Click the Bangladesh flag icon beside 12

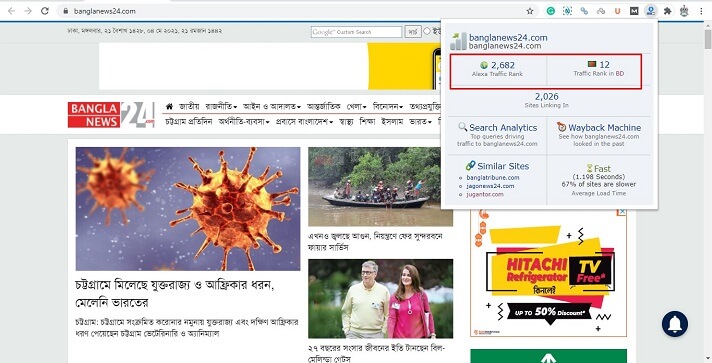click(x=592, y=65)
